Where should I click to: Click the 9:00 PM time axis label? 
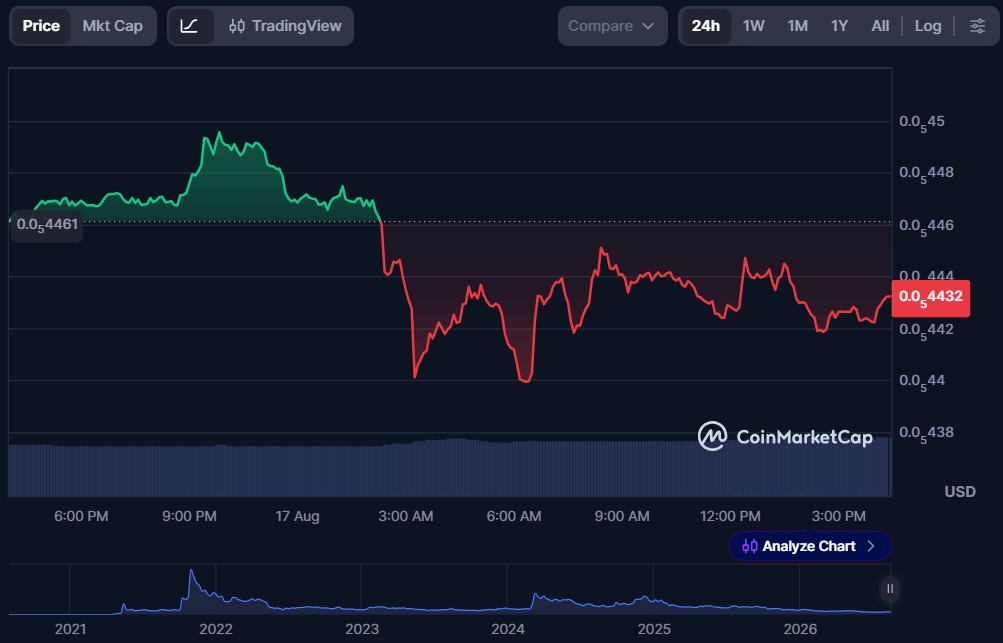pyautogui.click(x=189, y=516)
